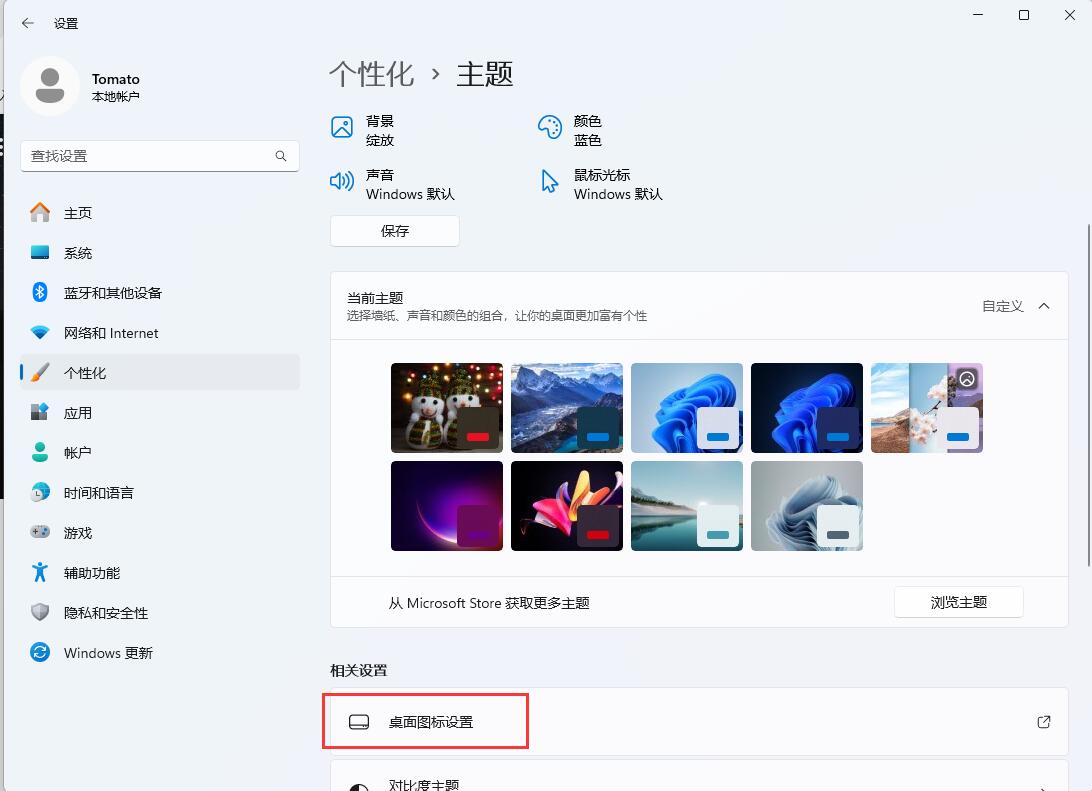Select 隐私和安全性 in sidebar
The image size is (1092, 791).
pos(105,613)
